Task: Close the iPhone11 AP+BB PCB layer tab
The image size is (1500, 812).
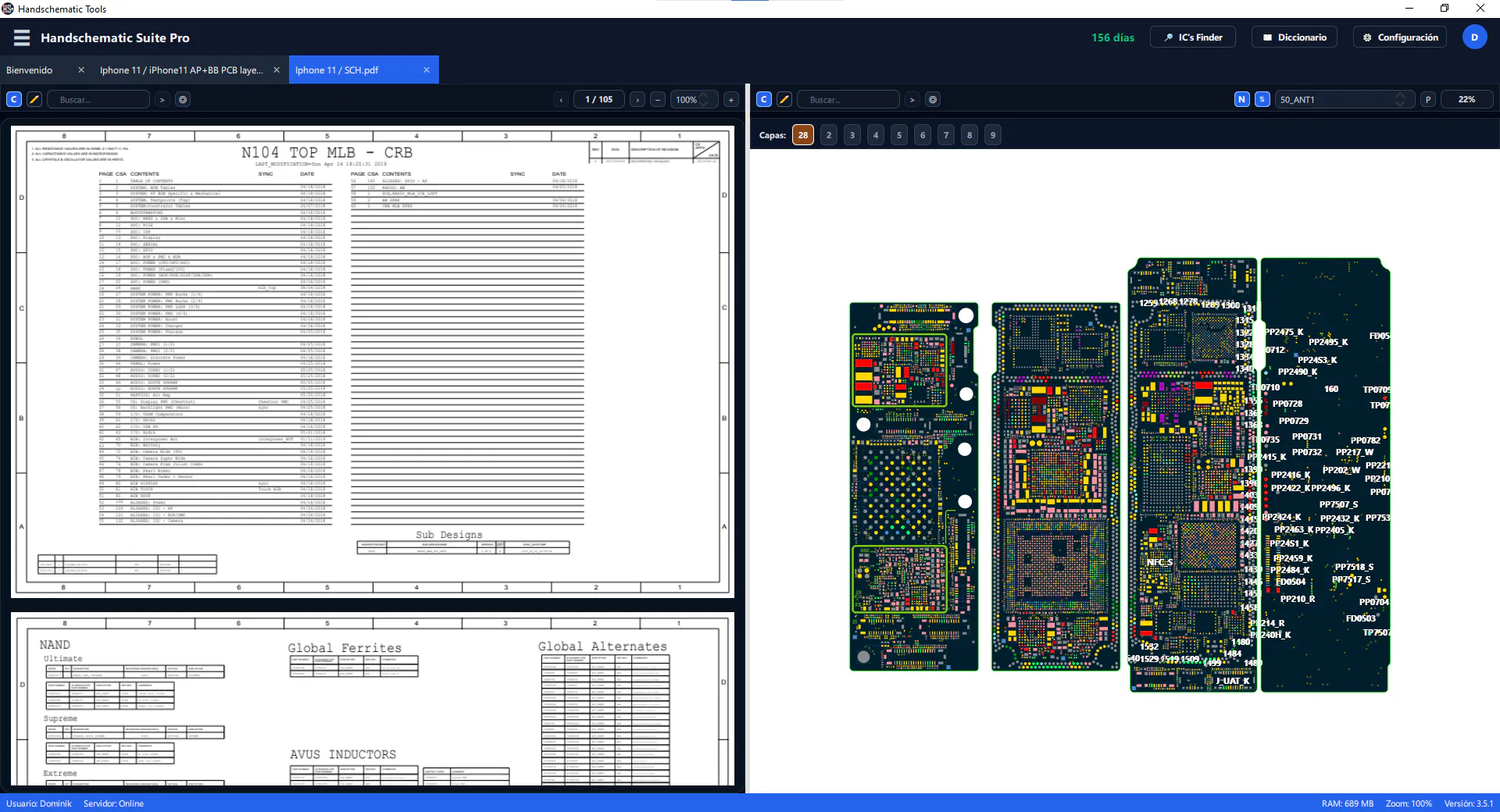Action: (277, 69)
